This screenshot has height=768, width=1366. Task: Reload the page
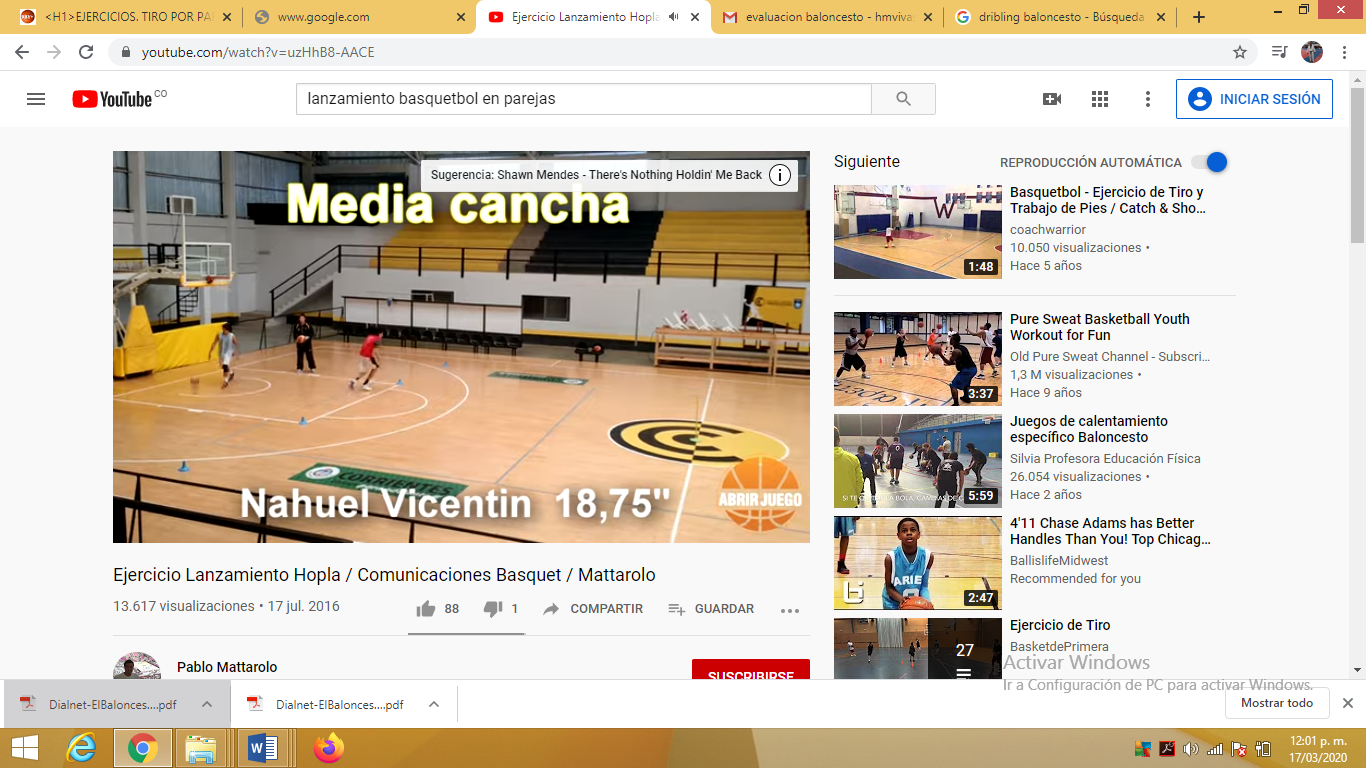[x=87, y=52]
